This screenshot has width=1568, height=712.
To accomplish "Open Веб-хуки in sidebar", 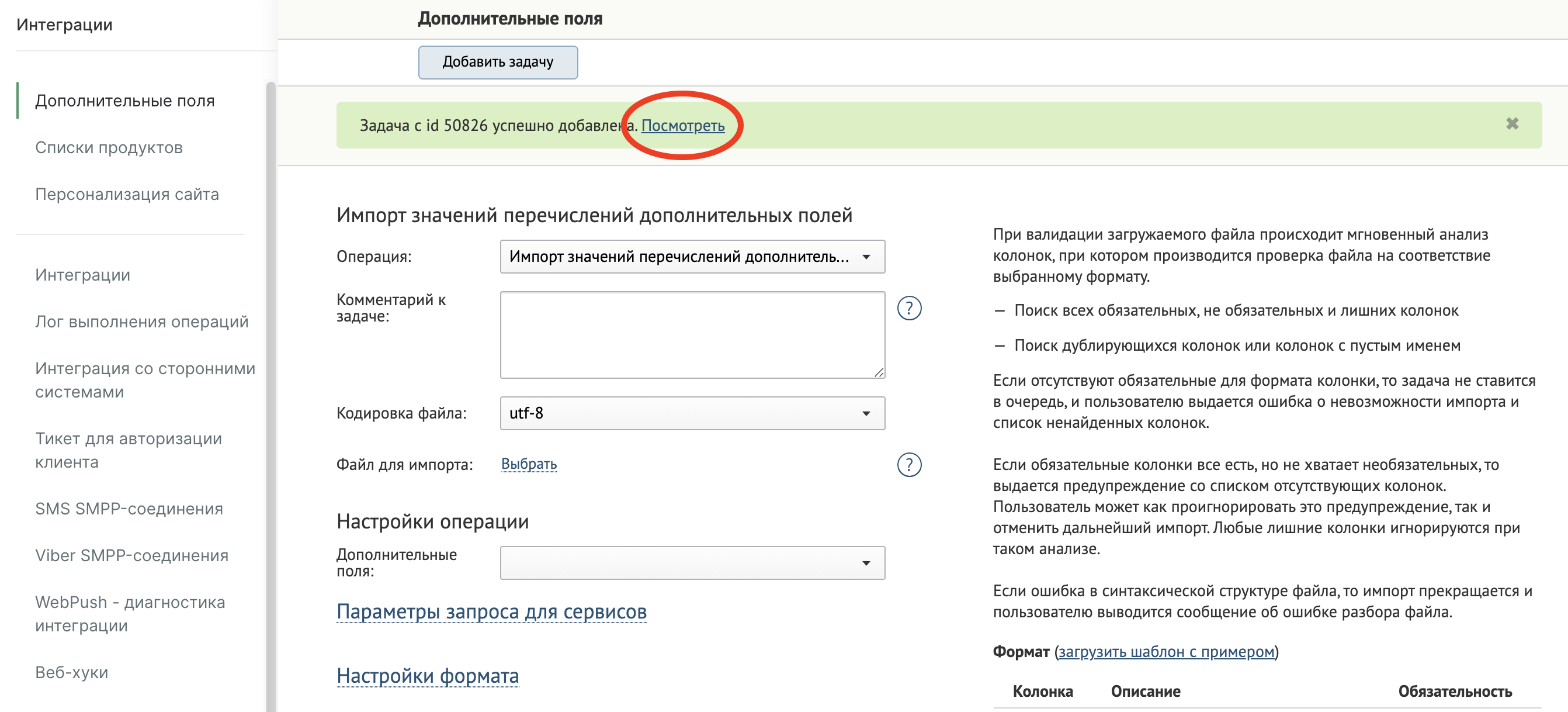I will (x=72, y=672).
